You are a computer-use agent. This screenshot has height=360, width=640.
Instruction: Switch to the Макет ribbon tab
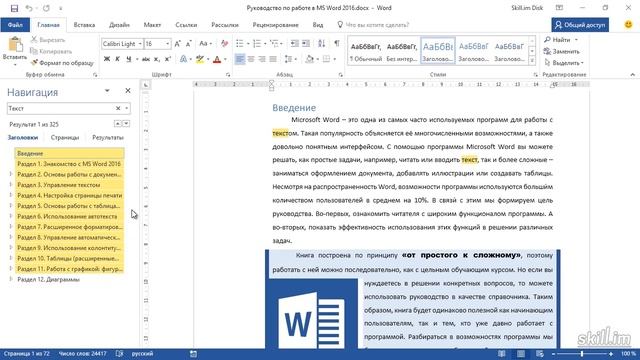click(x=152, y=25)
